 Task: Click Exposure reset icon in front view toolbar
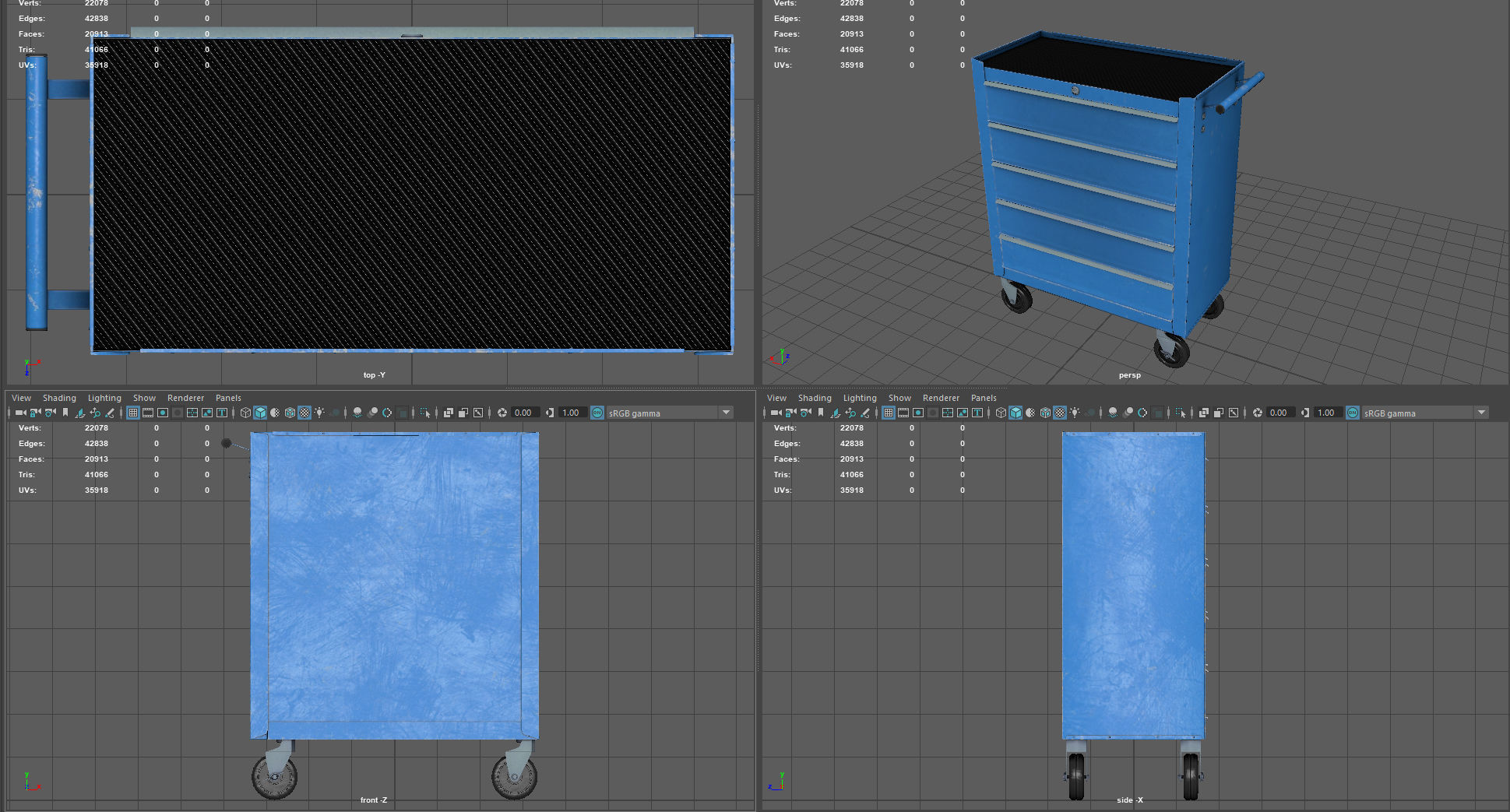coord(502,413)
